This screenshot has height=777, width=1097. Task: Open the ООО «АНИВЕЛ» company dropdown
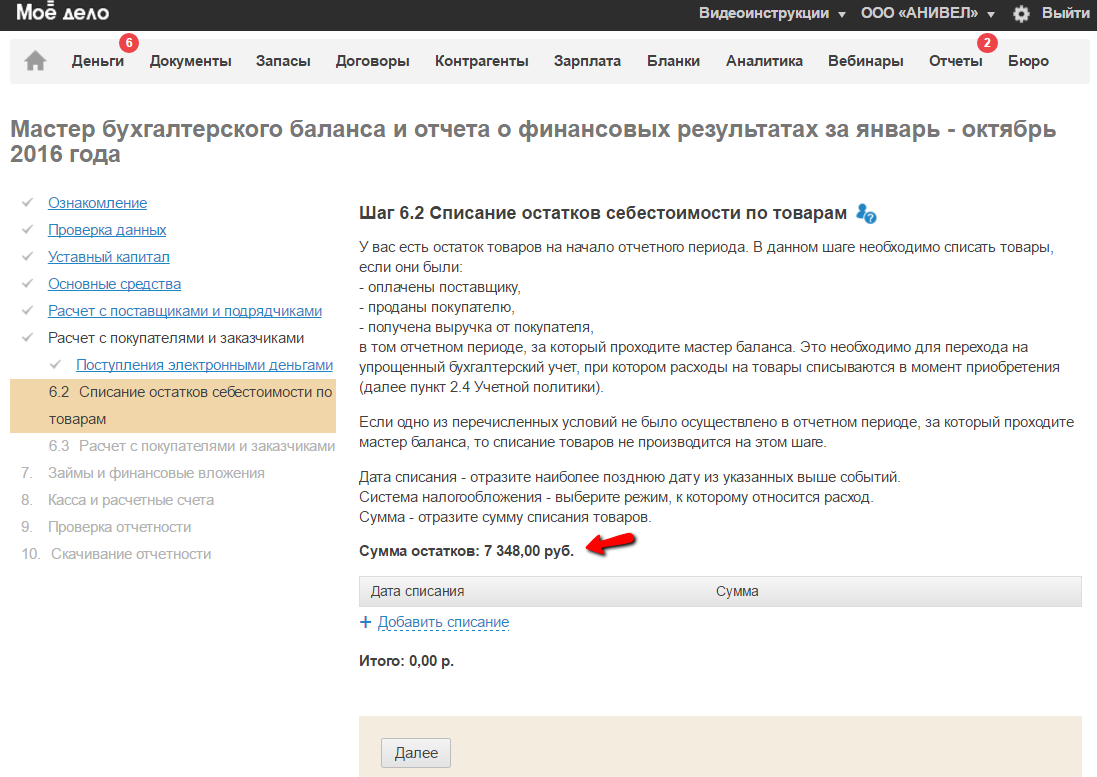928,14
